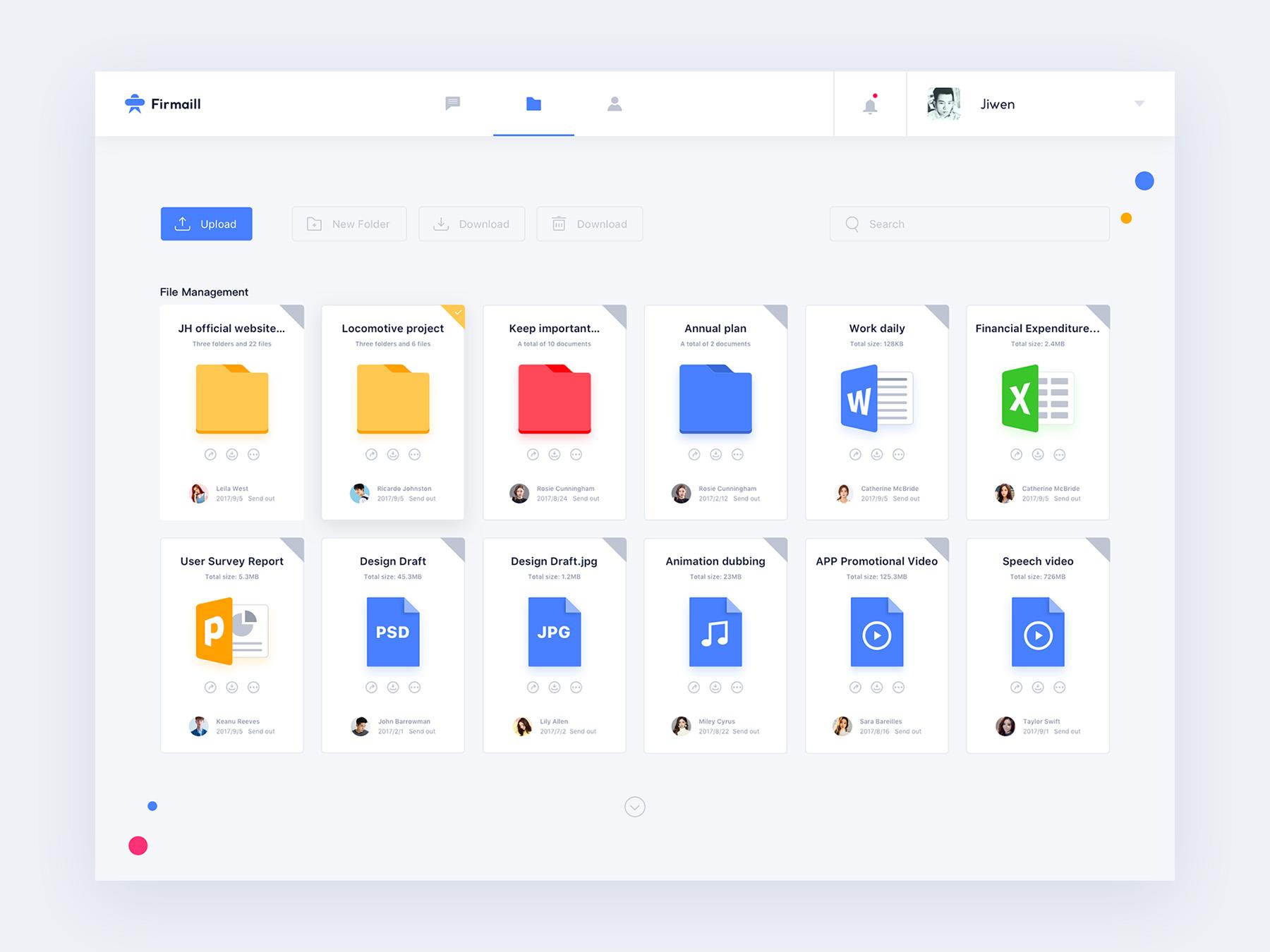Screen dimensions: 1270x952
Task: Show more files with bottom chevron
Action: click(x=635, y=807)
